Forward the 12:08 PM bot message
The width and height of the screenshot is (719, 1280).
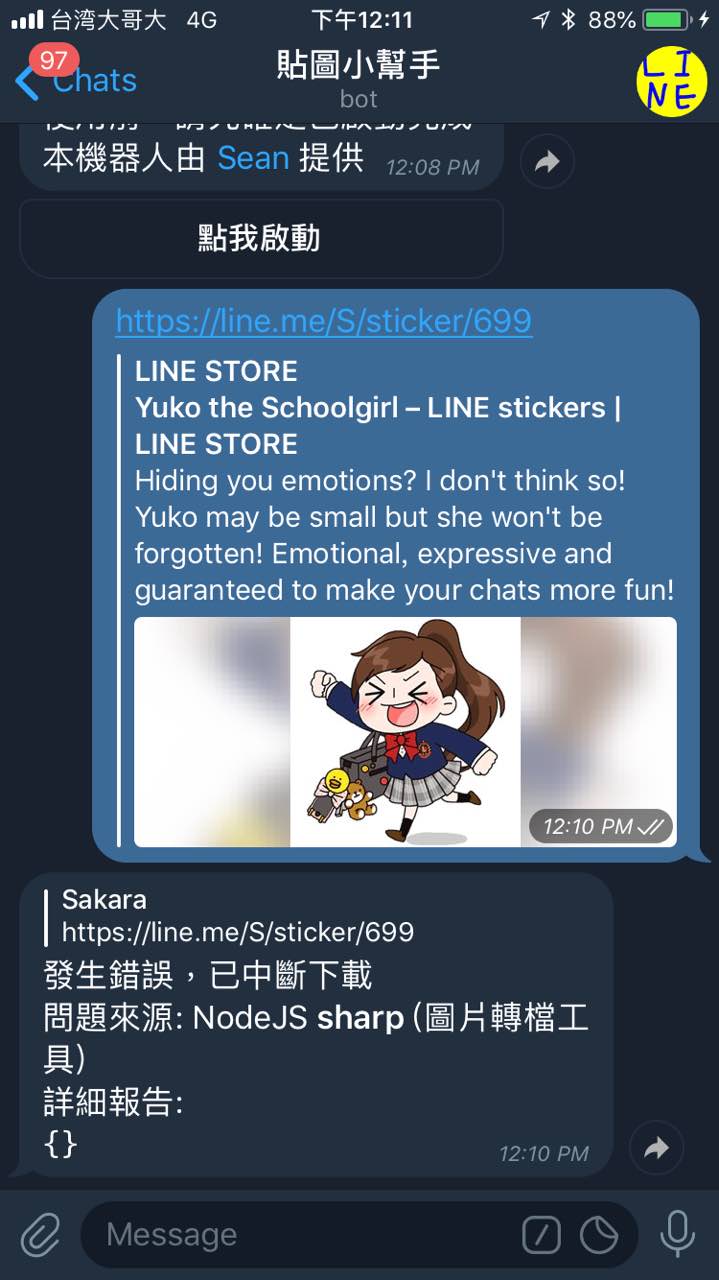point(547,162)
